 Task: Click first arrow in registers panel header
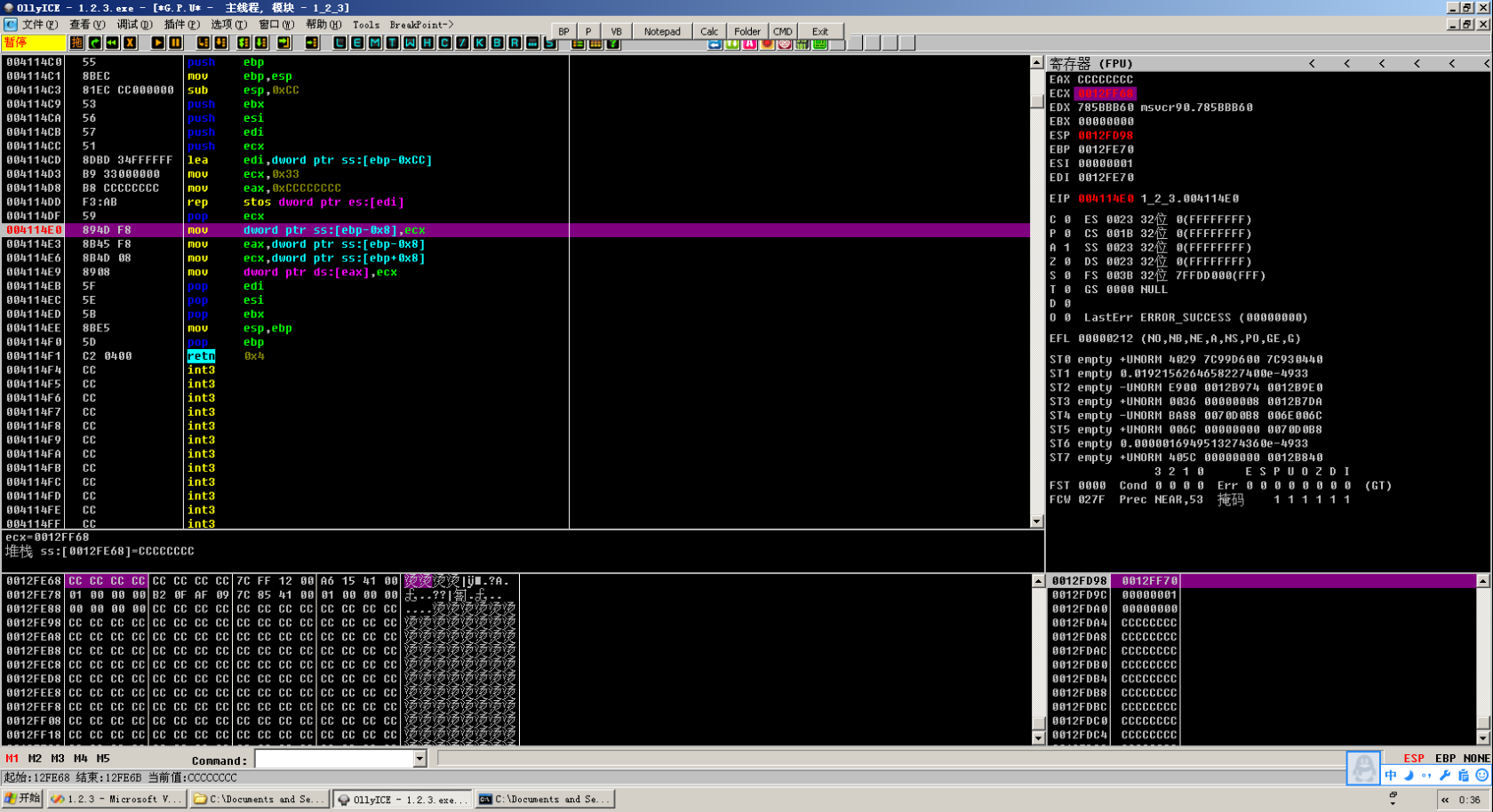click(x=1312, y=63)
